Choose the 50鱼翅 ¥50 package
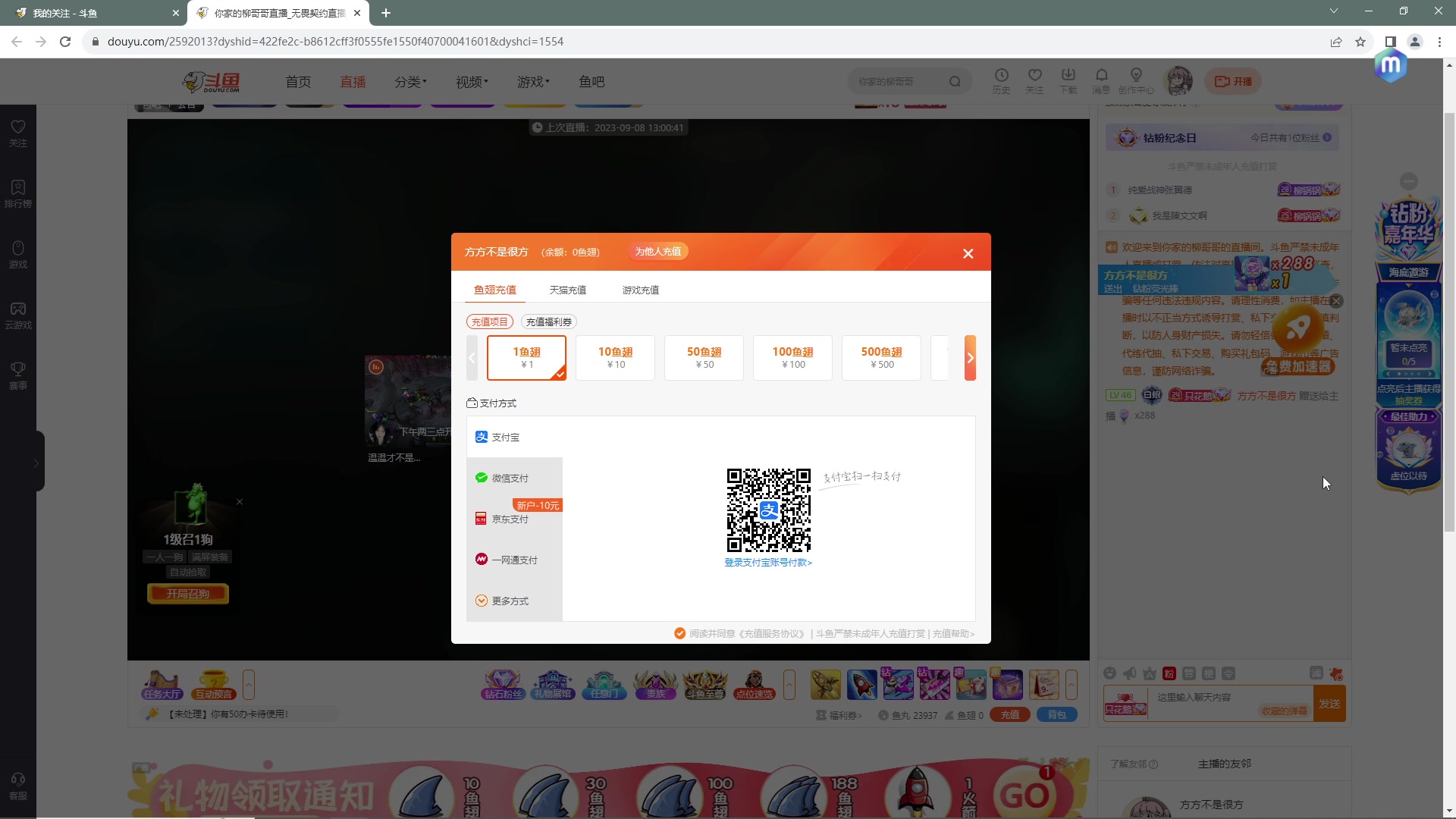The width and height of the screenshot is (1456, 819). (x=704, y=358)
